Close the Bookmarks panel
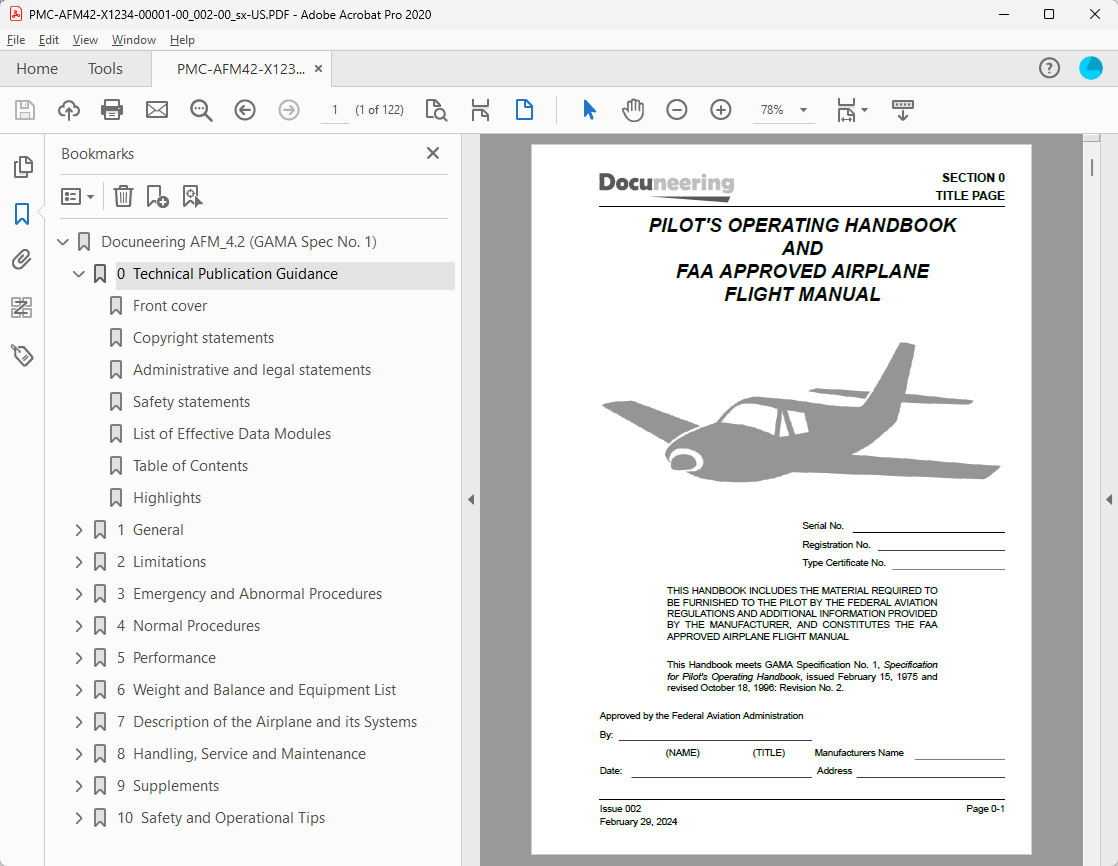The width and height of the screenshot is (1118, 866). (x=433, y=153)
